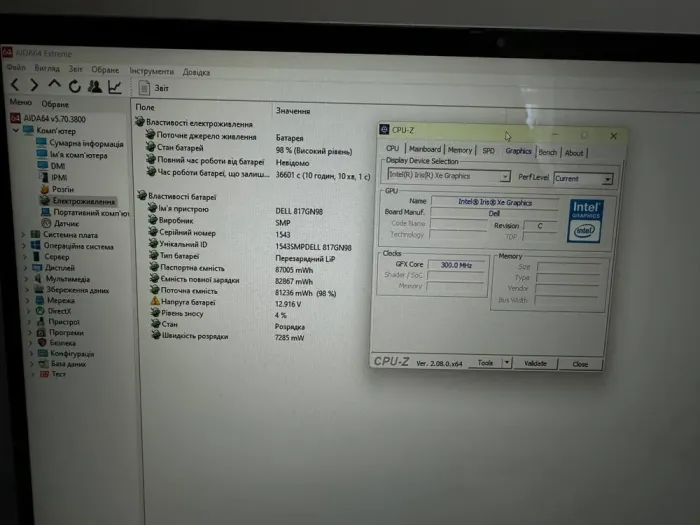Click the user/manage icon in toolbar
The image size is (700, 525).
tap(94, 87)
